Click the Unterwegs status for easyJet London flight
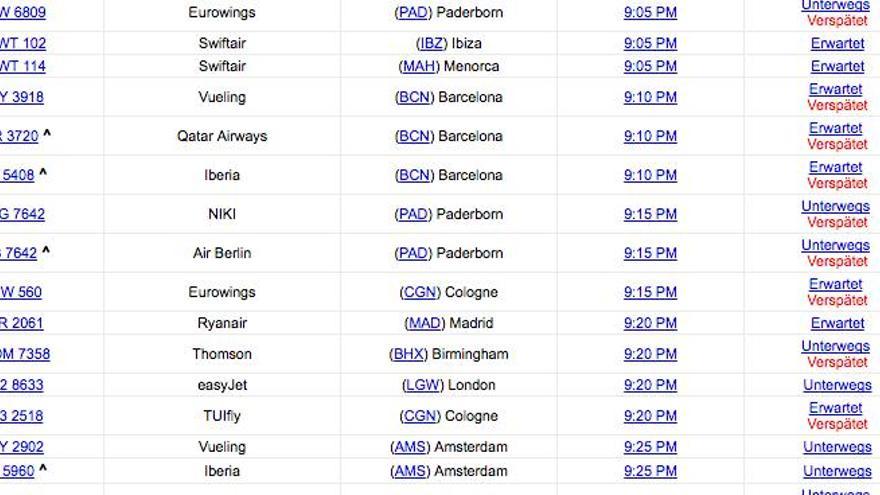 tap(837, 385)
